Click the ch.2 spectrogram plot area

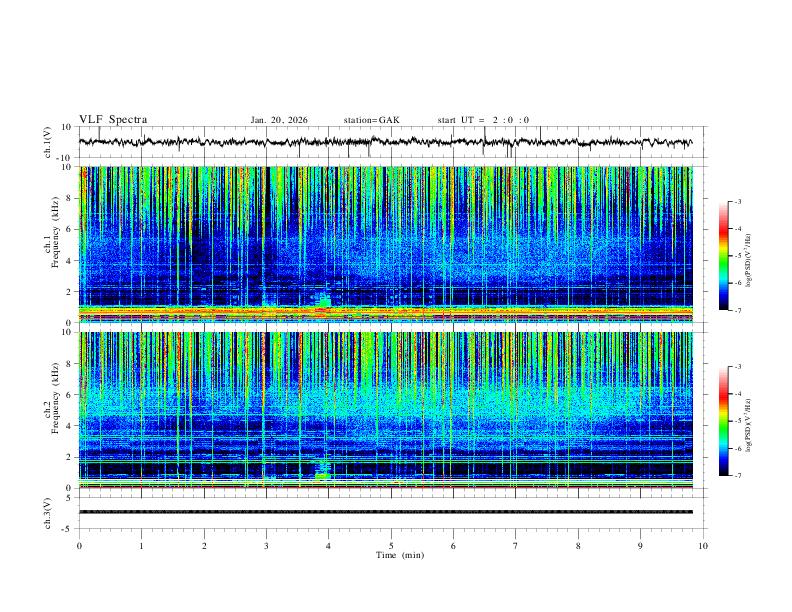[385, 410]
